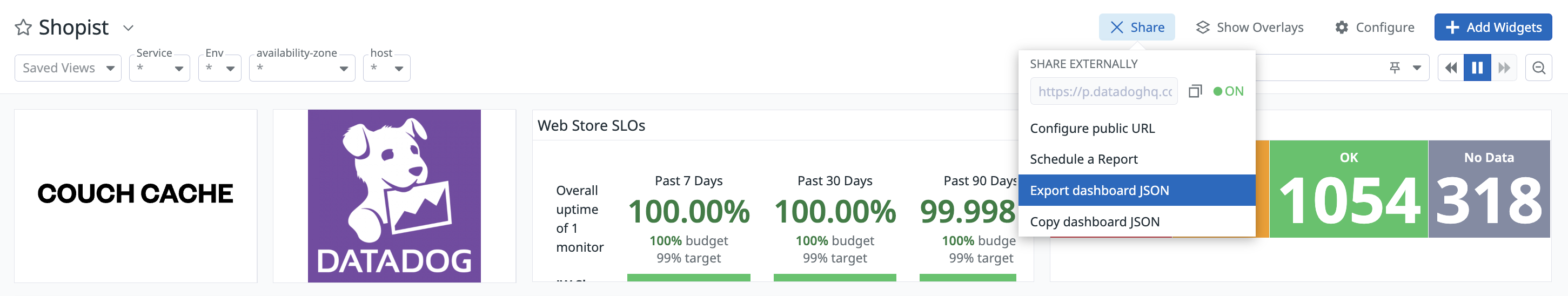Viewport: 1568px width, 296px height.
Task: Expand the Shopist title dropdown chevron
Action: 129,28
